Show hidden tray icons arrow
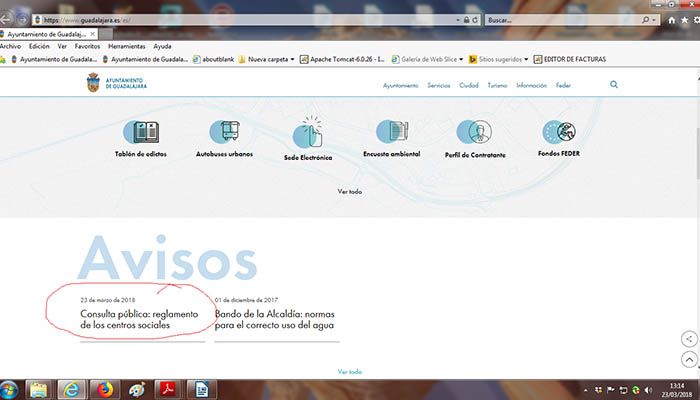 pyautogui.click(x=586, y=391)
